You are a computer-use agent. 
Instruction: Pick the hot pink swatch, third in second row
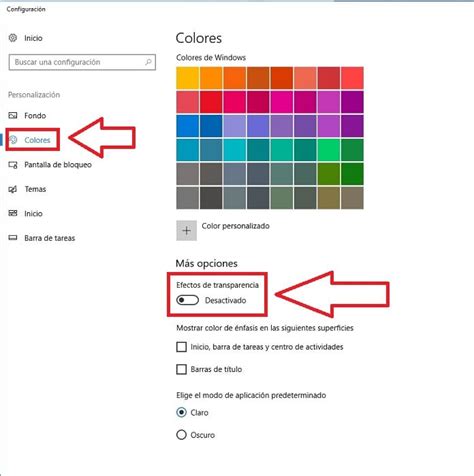pos(235,102)
